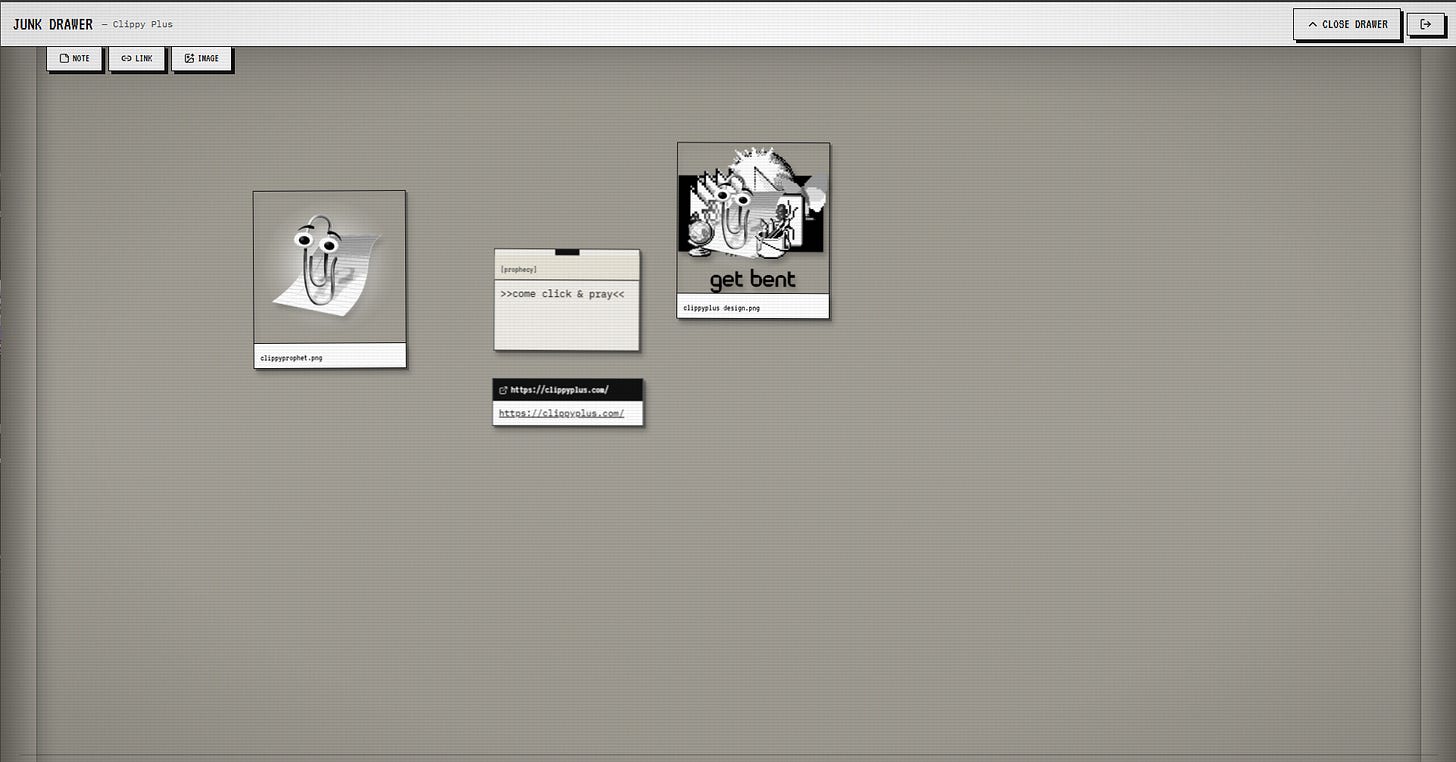Click the 'JUNK DRAWER' title

[x=53, y=24]
